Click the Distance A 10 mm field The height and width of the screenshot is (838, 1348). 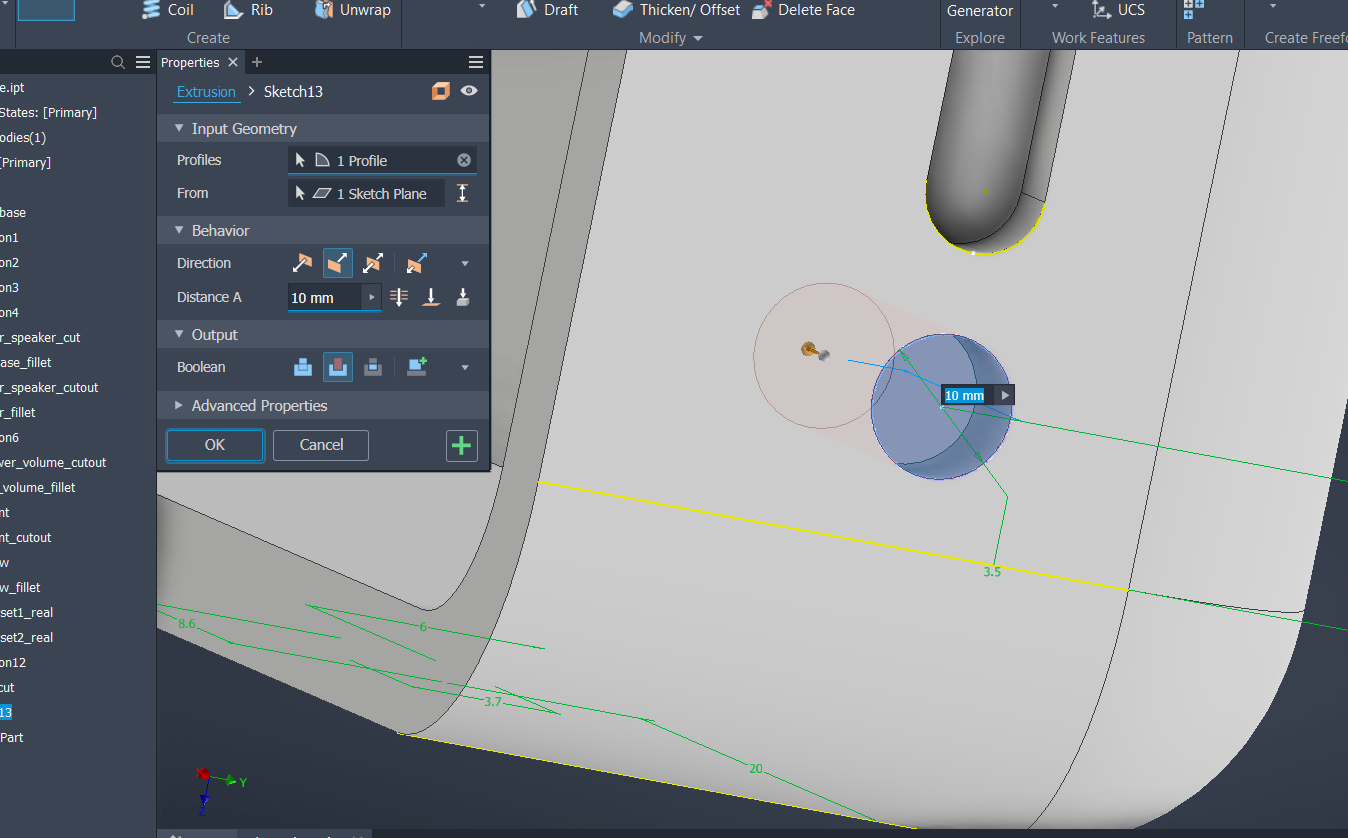[325, 297]
